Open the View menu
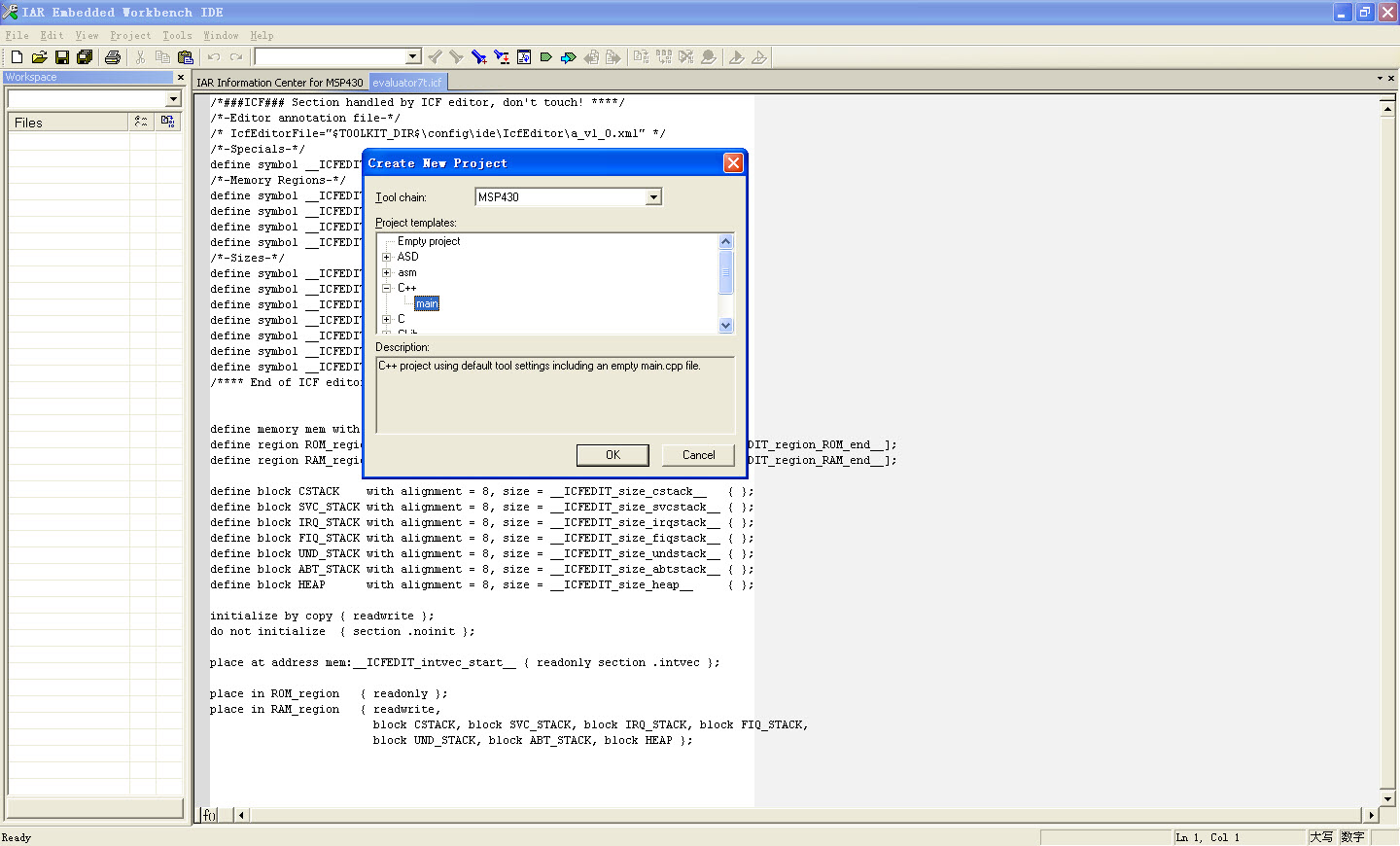Viewport: 1400px width, 846px height. point(87,35)
